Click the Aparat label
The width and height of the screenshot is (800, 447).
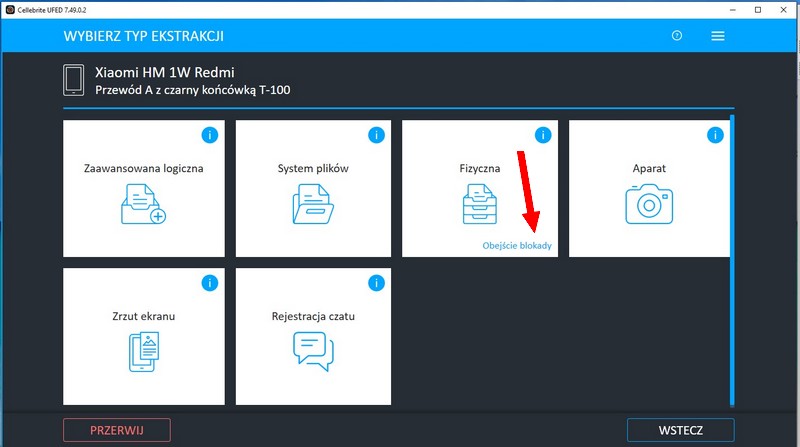[649, 168]
